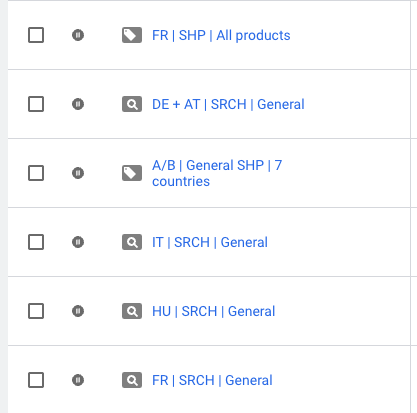Select checkbox for FR | SHP | All products

click(x=36, y=35)
